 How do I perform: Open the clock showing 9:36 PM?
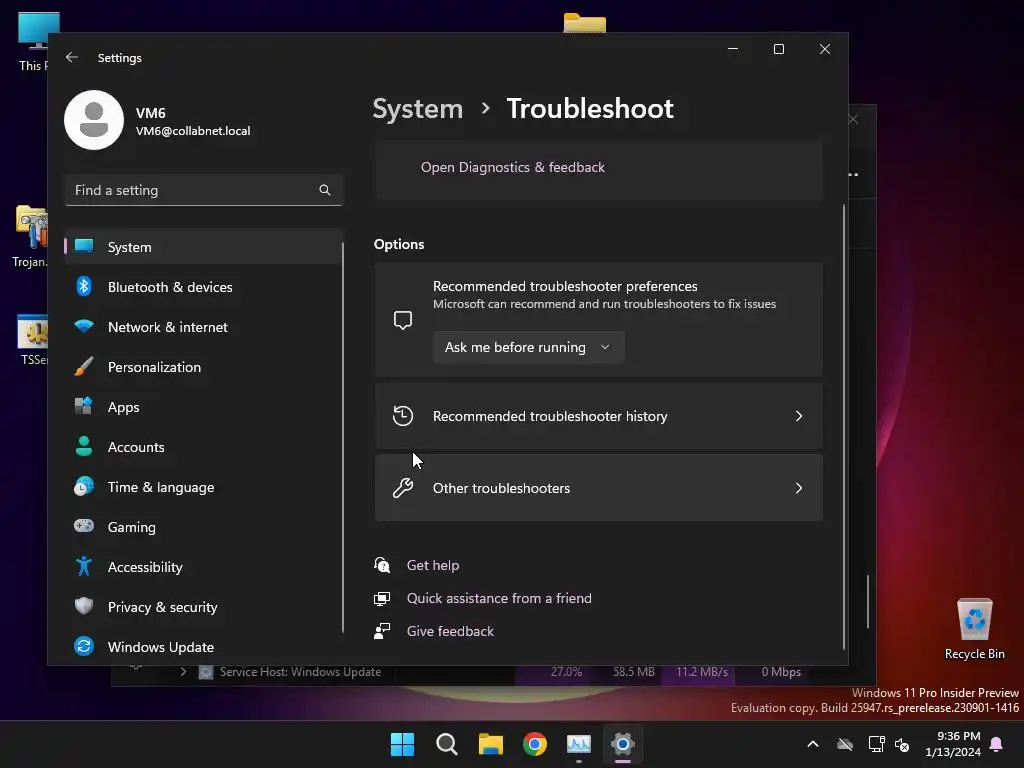[953, 744]
